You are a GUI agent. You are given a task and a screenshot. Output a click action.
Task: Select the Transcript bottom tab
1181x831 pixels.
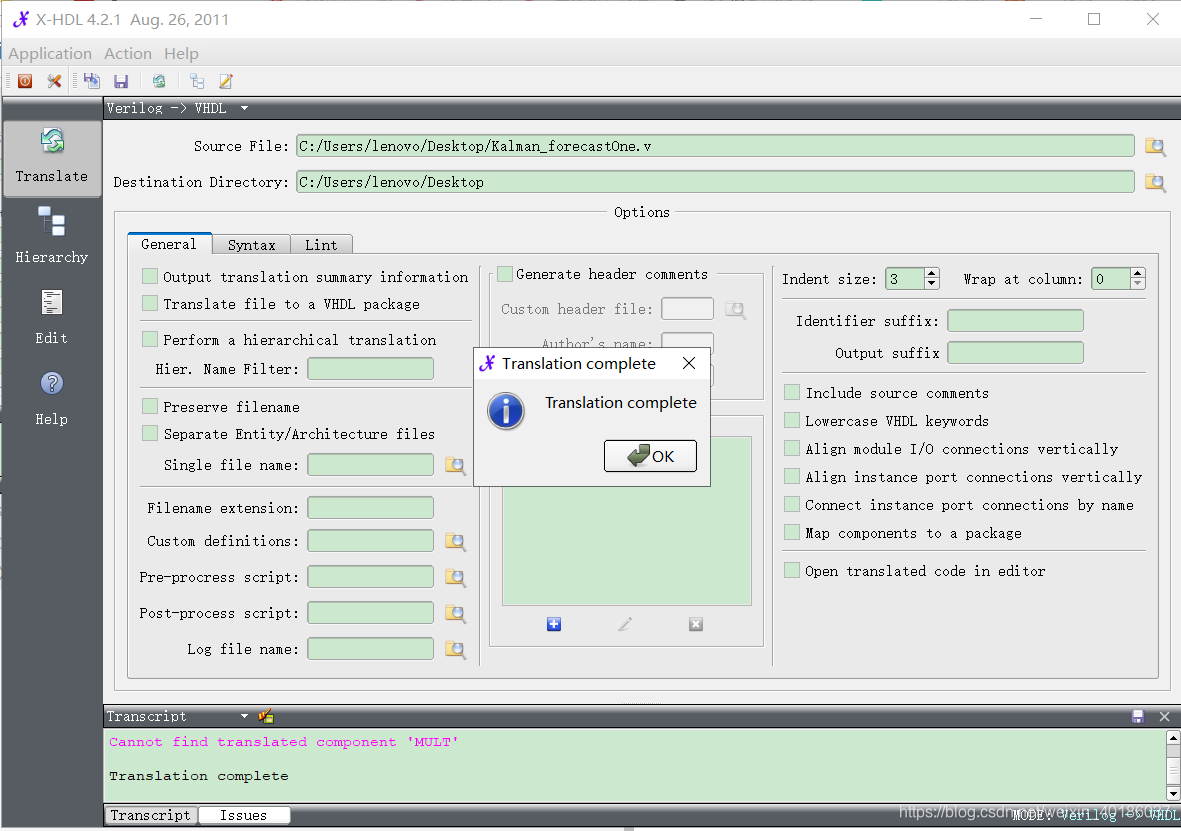coord(151,815)
